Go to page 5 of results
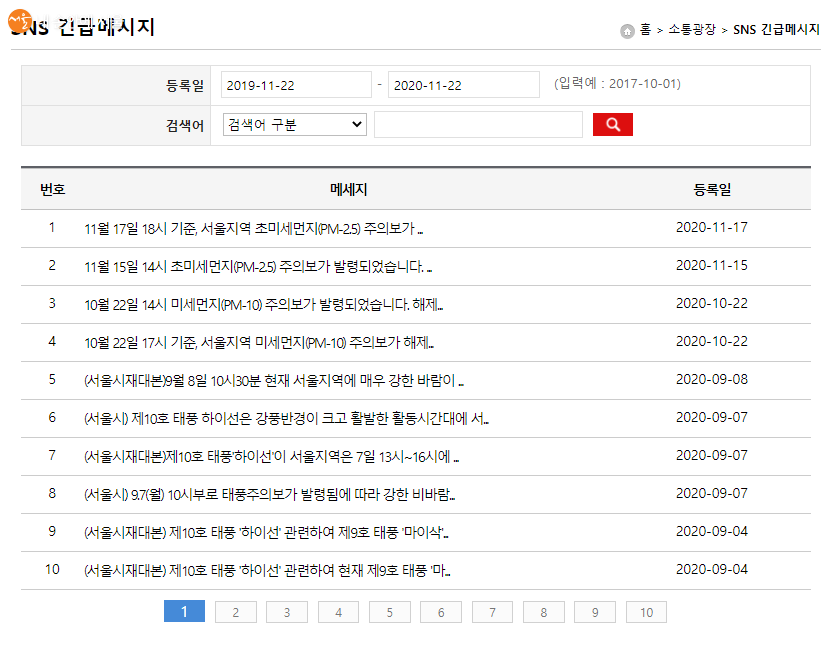The width and height of the screenshot is (833, 656). click(x=389, y=613)
